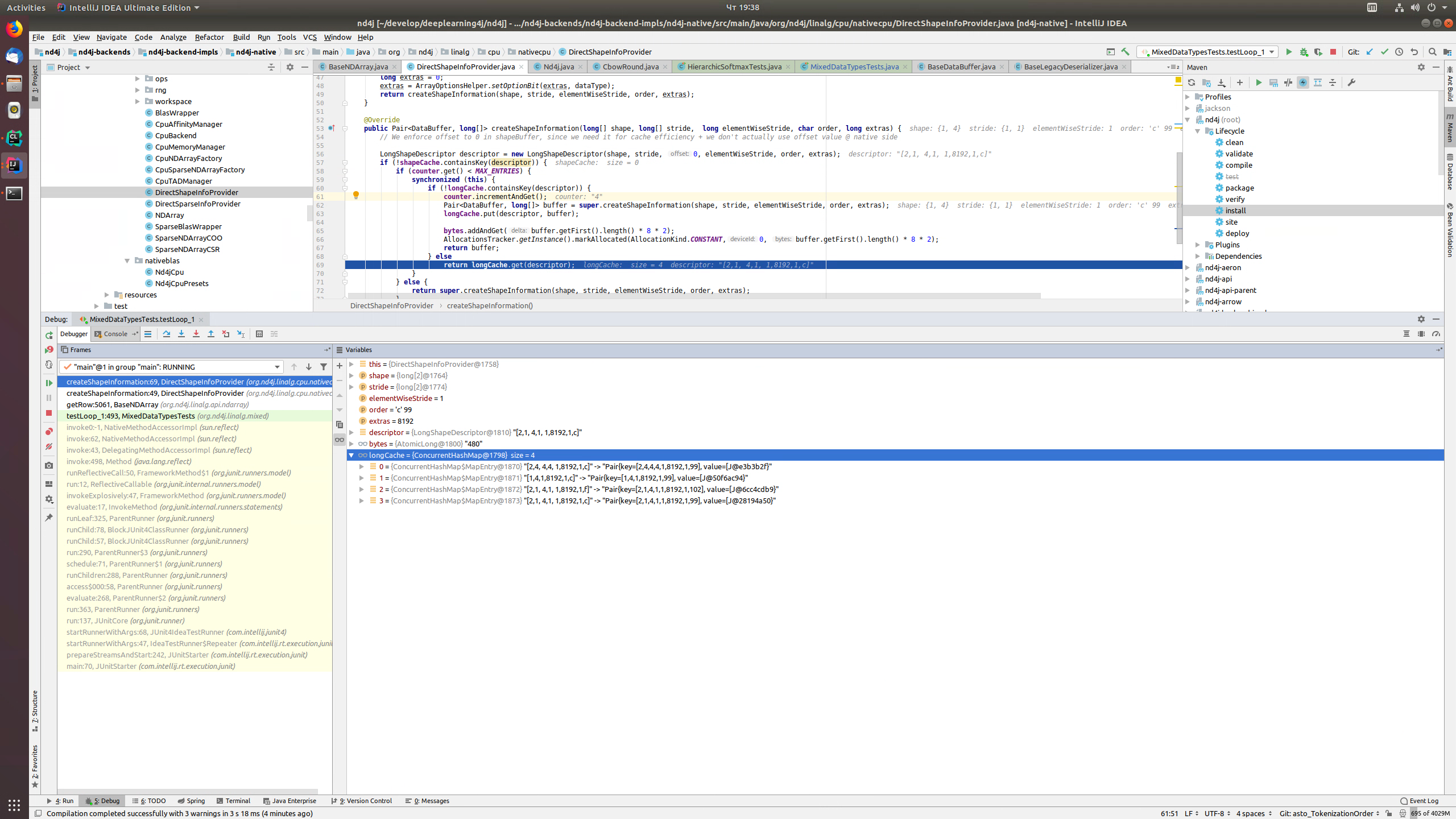Open Evaluate Expression using the calculator icon

[259, 334]
